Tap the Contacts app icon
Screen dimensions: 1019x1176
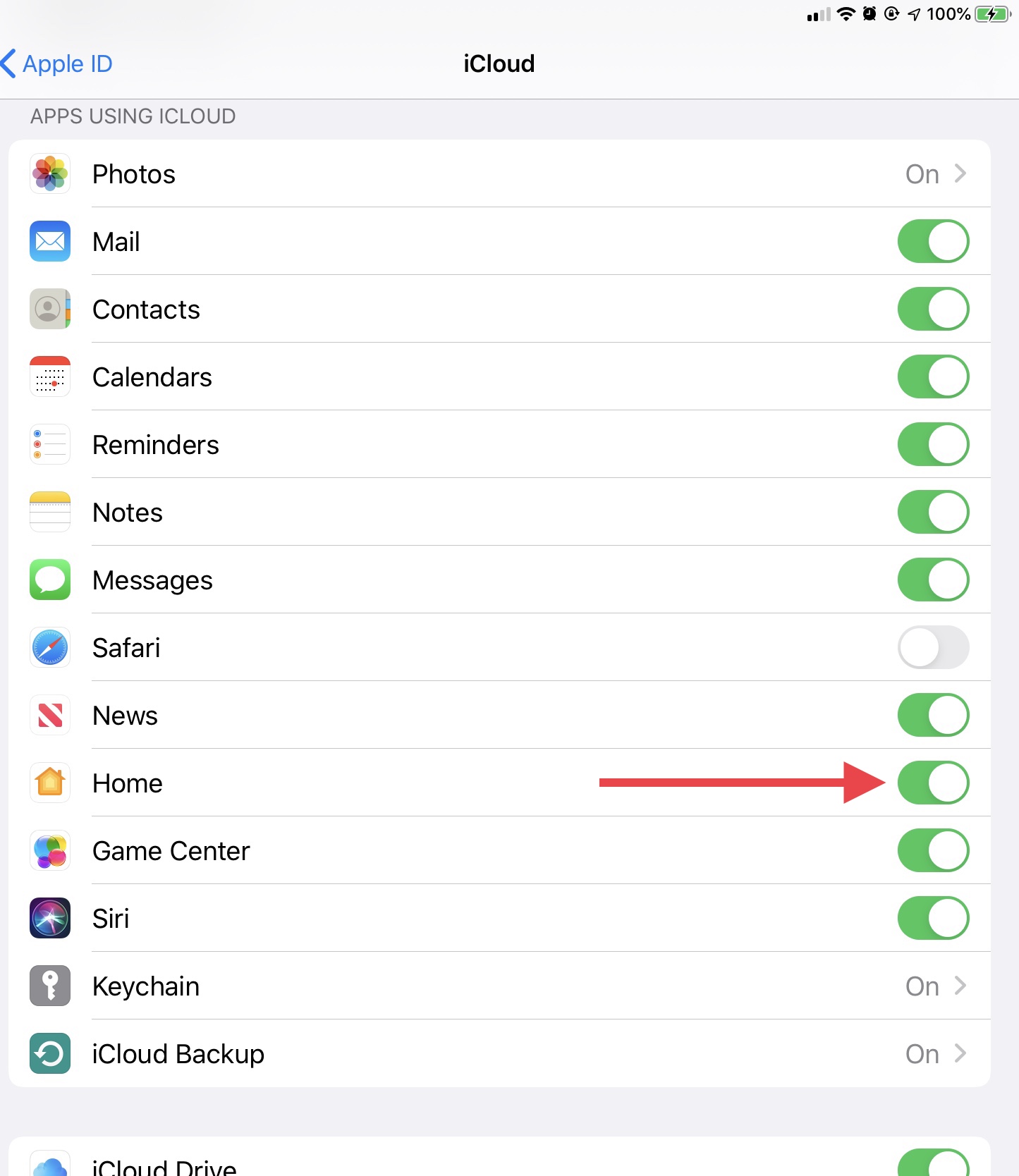pos(50,309)
